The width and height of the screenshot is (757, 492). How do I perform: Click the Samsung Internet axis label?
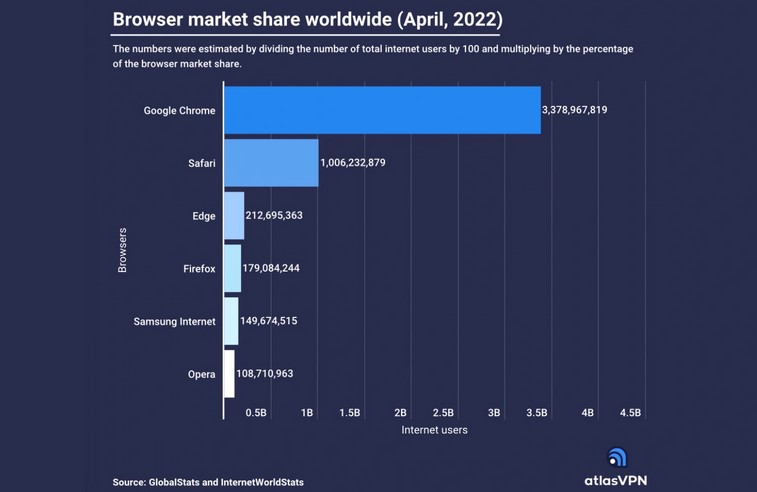174,321
